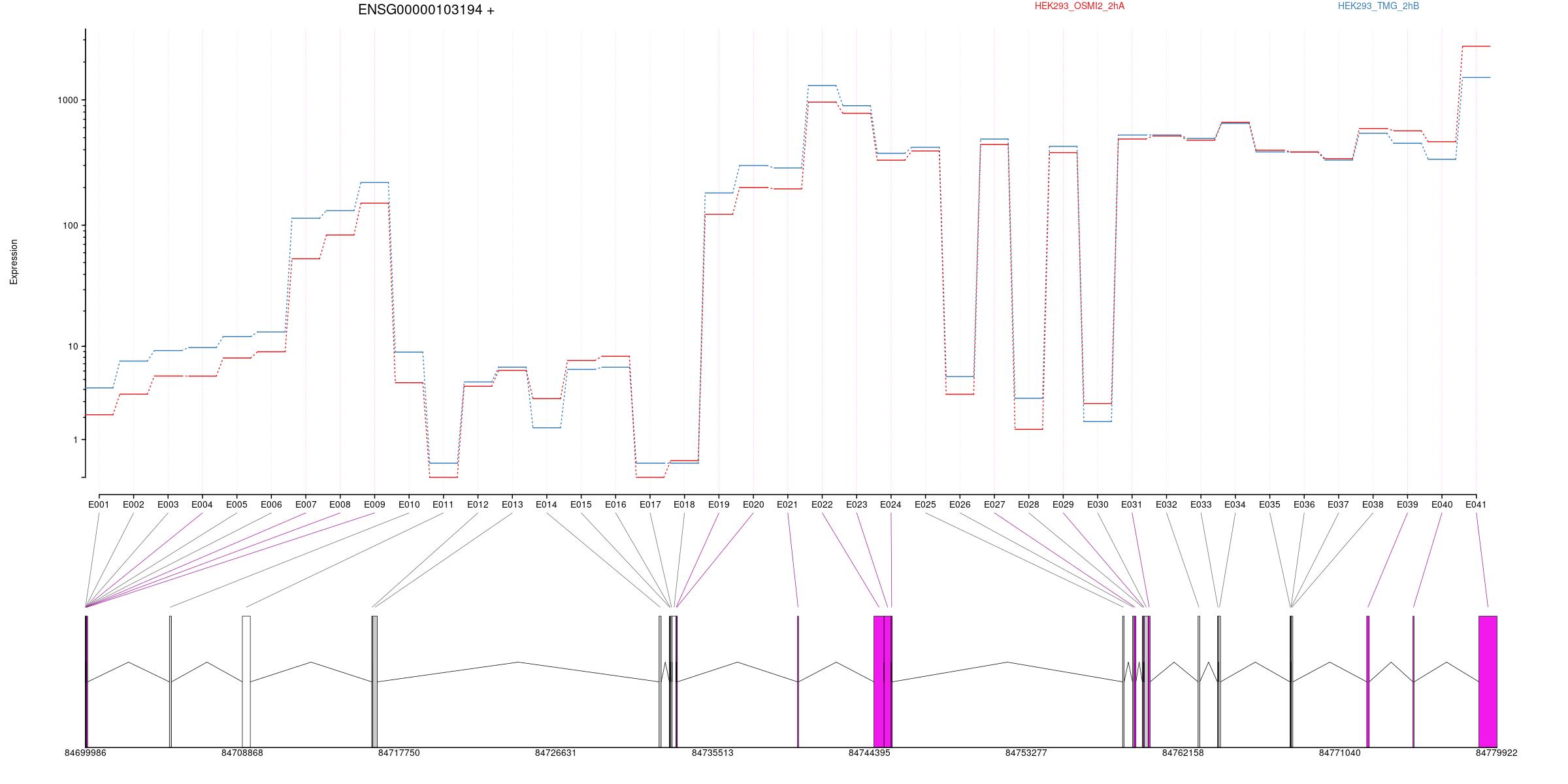Click exon label E015

click(581, 504)
